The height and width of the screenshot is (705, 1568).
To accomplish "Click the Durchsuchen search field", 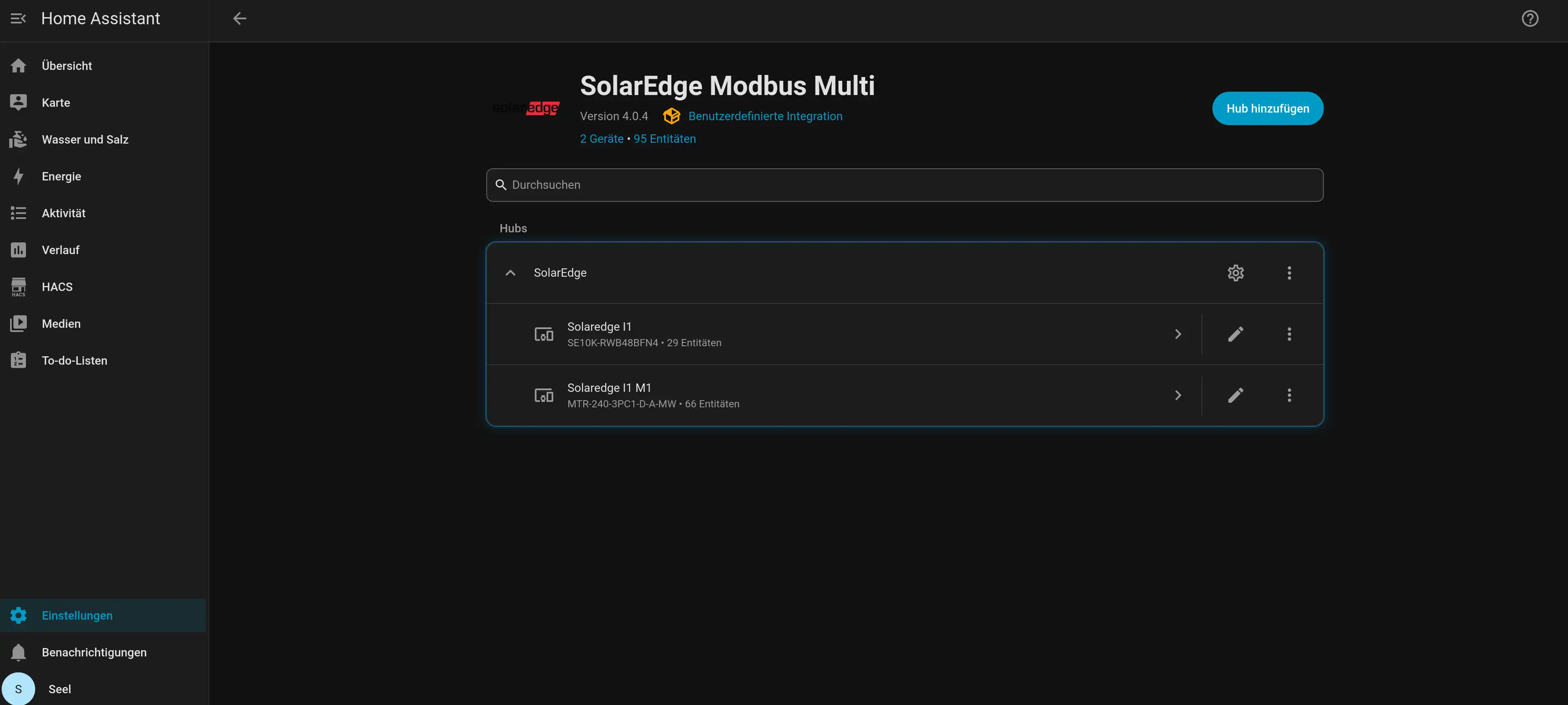I will point(905,185).
